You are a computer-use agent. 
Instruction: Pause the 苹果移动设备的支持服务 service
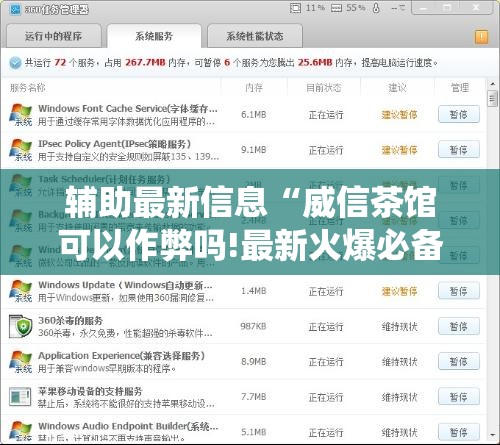coord(459,397)
